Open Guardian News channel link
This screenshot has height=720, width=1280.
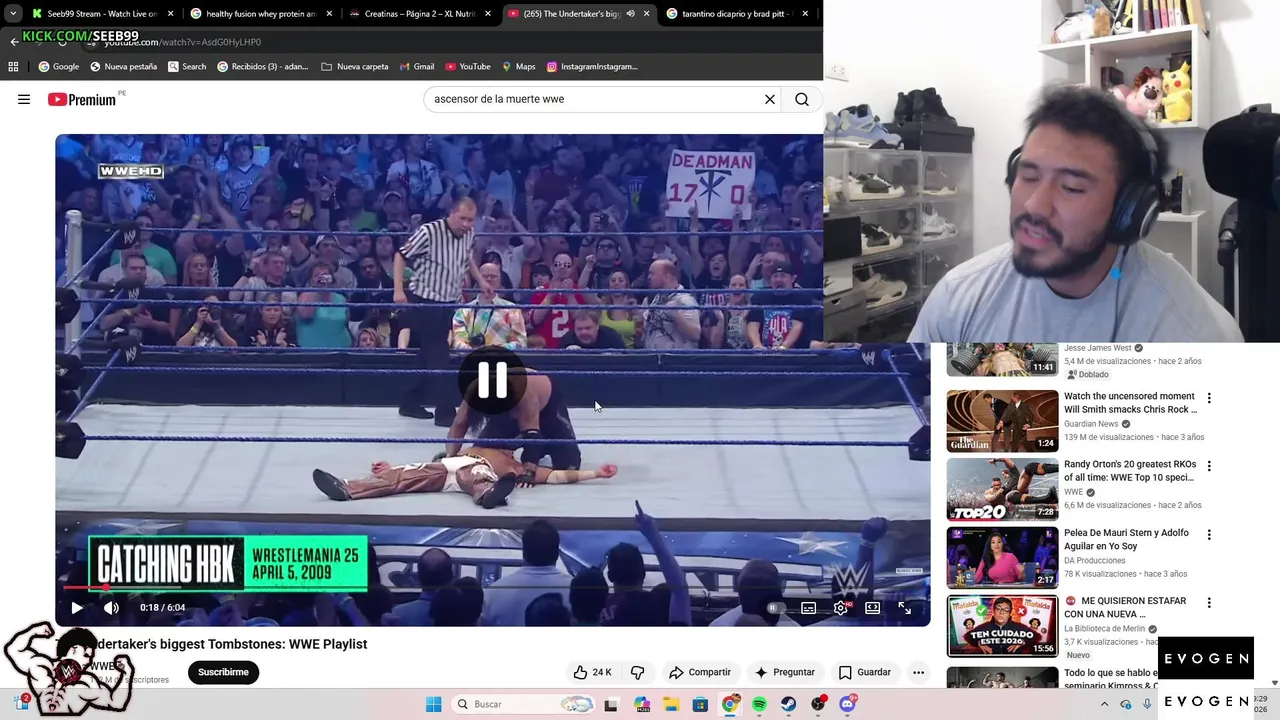pyautogui.click(x=1091, y=424)
